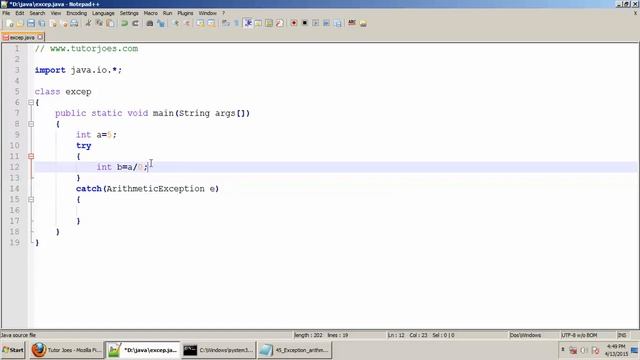The width and height of the screenshot is (640, 360).
Task: Start macro recording with red dot icon
Action: point(293,23)
